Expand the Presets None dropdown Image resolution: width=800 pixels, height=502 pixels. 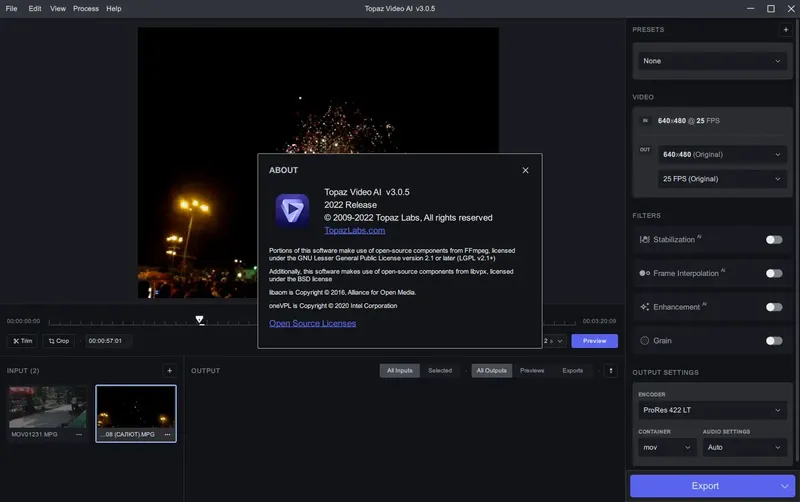712,61
